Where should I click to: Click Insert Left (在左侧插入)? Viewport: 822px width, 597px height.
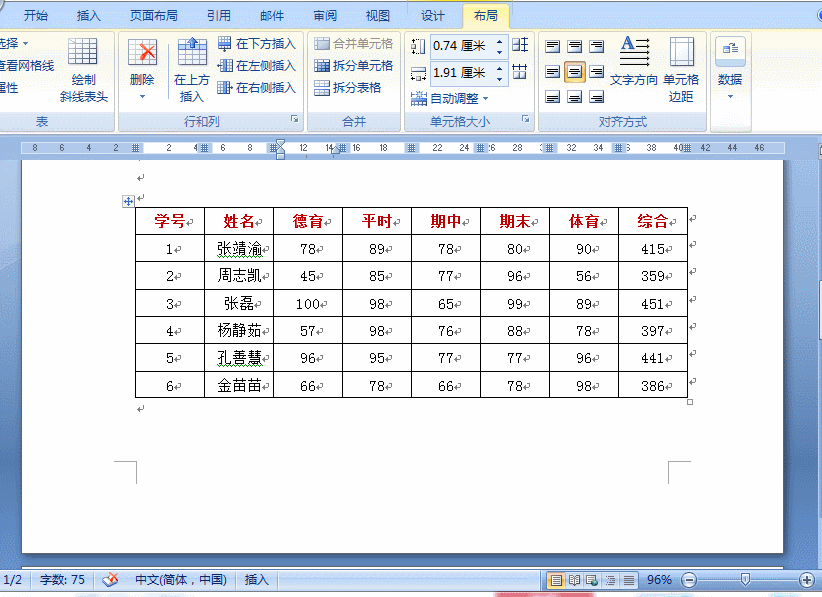257,66
